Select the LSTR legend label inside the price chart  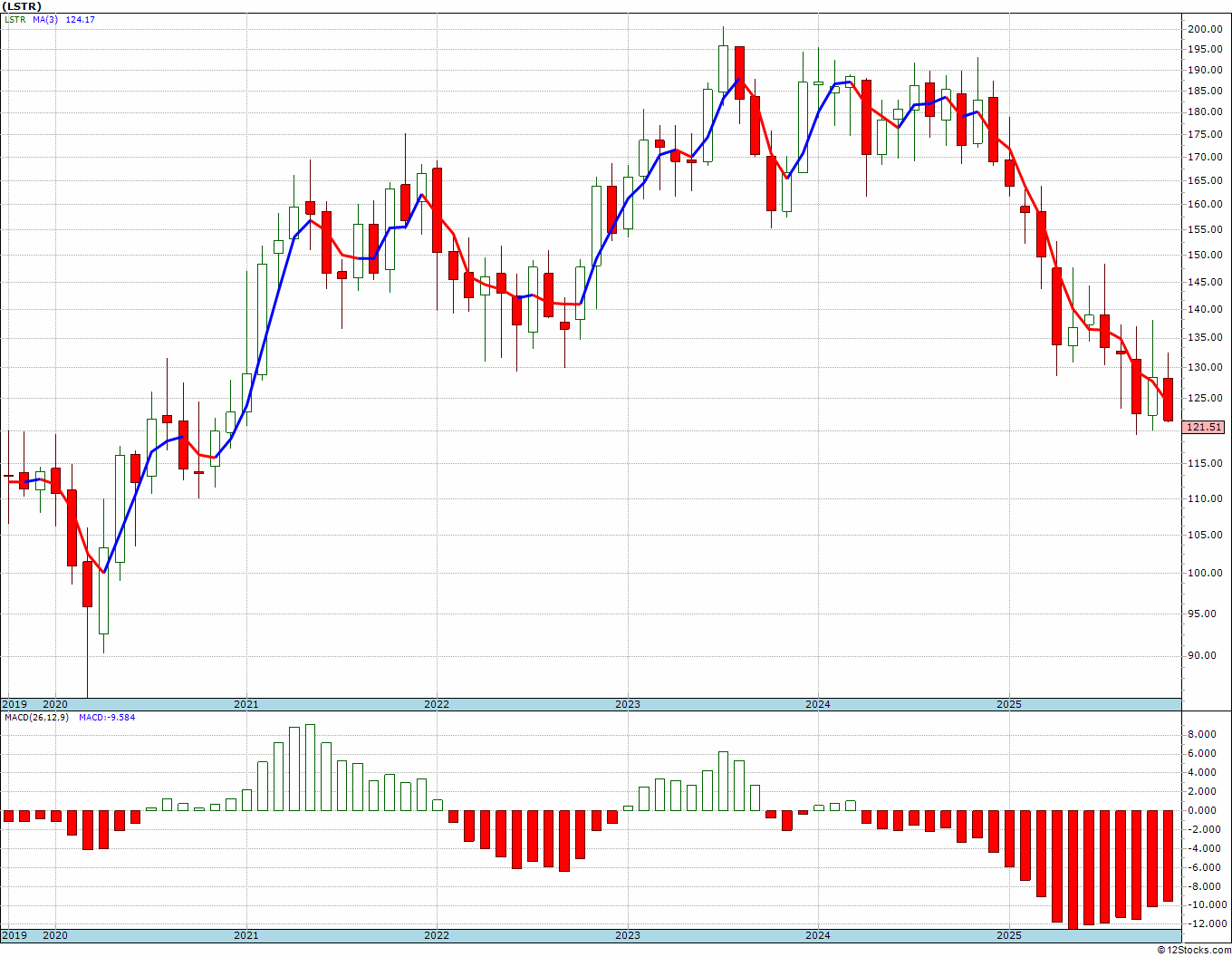[x=14, y=20]
